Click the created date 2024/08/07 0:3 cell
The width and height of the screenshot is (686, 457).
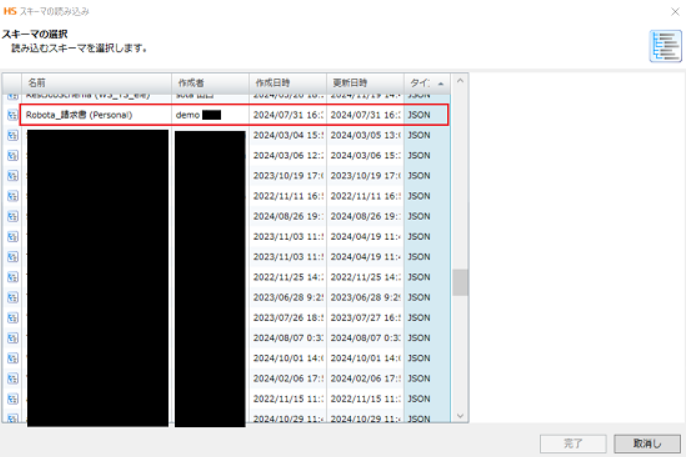pyautogui.click(x=288, y=338)
